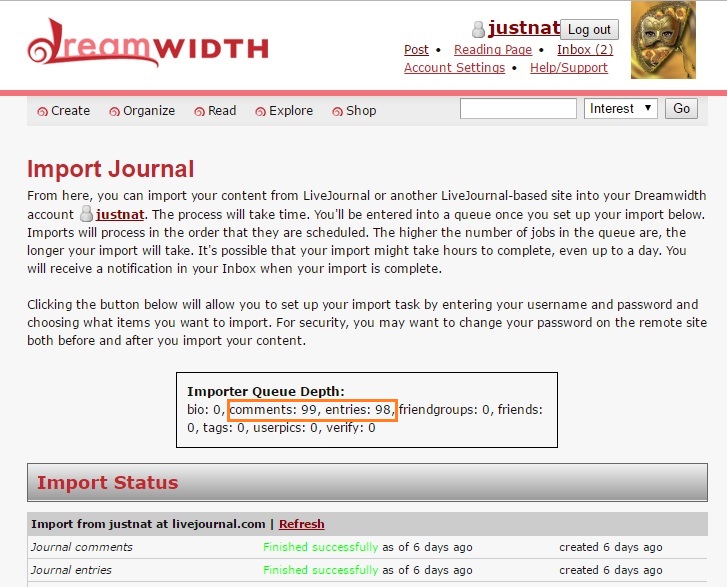Click the swirl icon next to Create

pyautogui.click(x=43, y=111)
